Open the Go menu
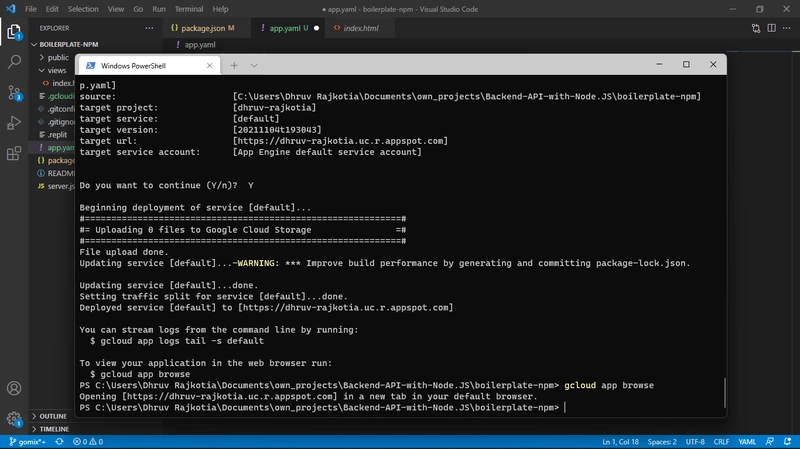The image size is (800, 449). (x=138, y=9)
